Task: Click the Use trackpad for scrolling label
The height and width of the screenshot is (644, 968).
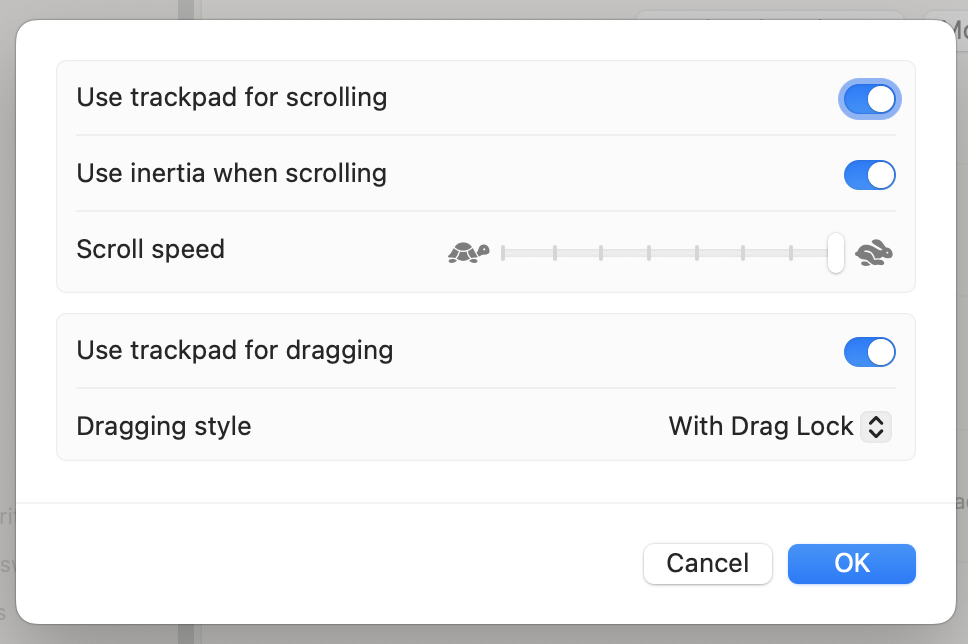Action: point(232,98)
